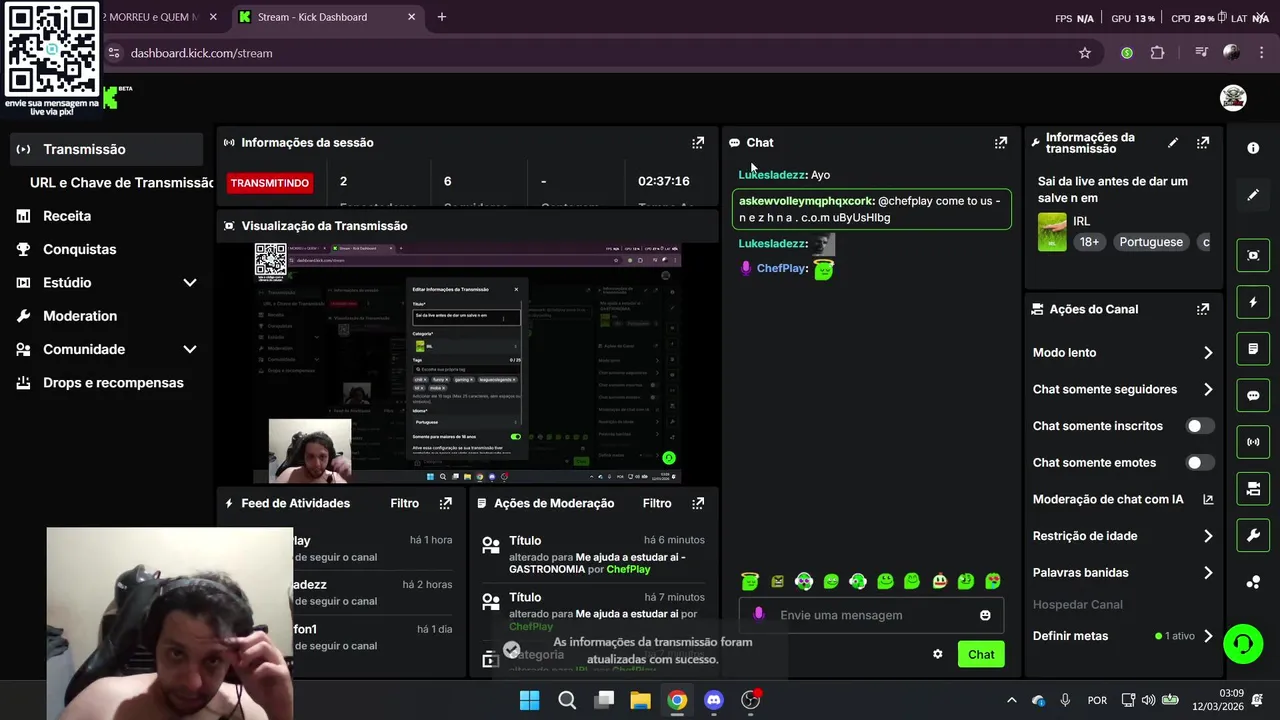Pop out the Ações de Moderação panel
This screenshot has height=720, width=1280.
coord(698,503)
